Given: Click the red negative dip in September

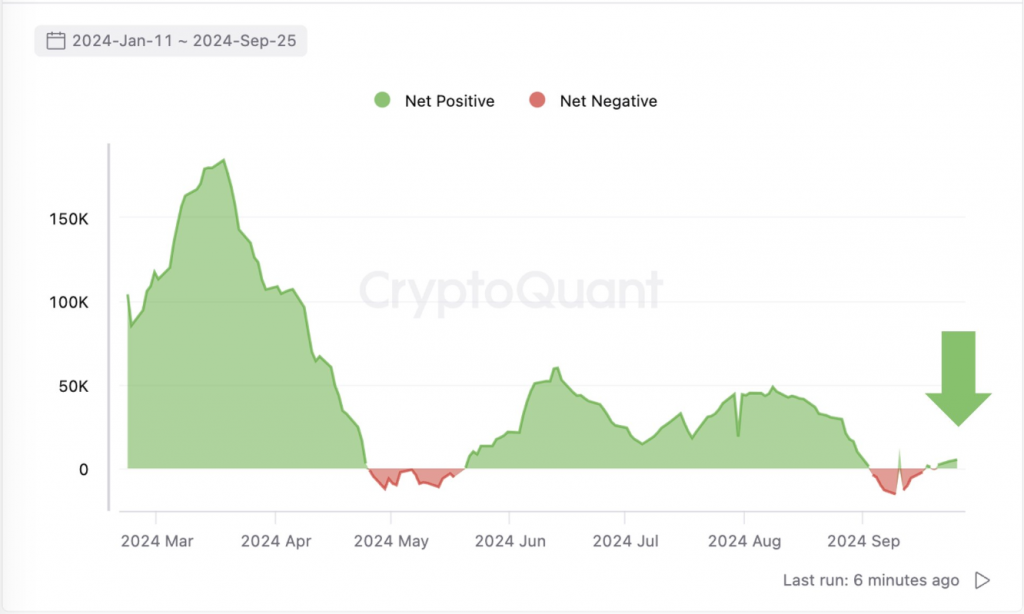Looking at the screenshot, I should [886, 483].
